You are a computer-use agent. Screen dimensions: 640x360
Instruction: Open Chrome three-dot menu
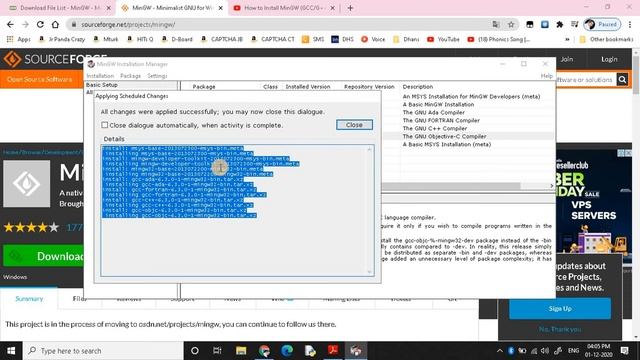point(631,24)
